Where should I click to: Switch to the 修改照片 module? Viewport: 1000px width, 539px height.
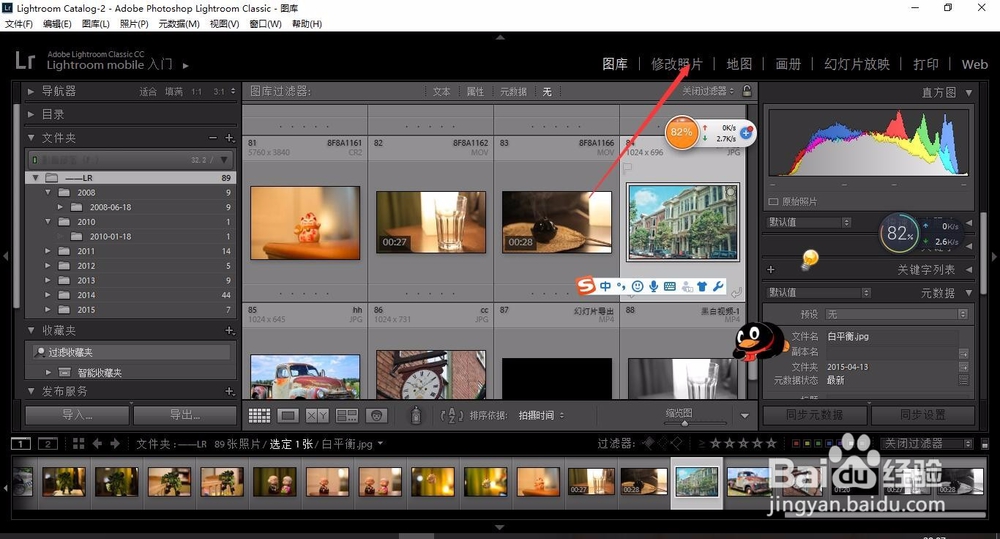tap(677, 64)
